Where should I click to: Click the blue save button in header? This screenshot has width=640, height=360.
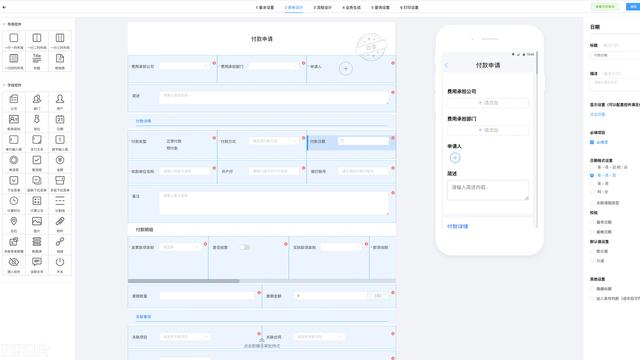(x=633, y=7)
